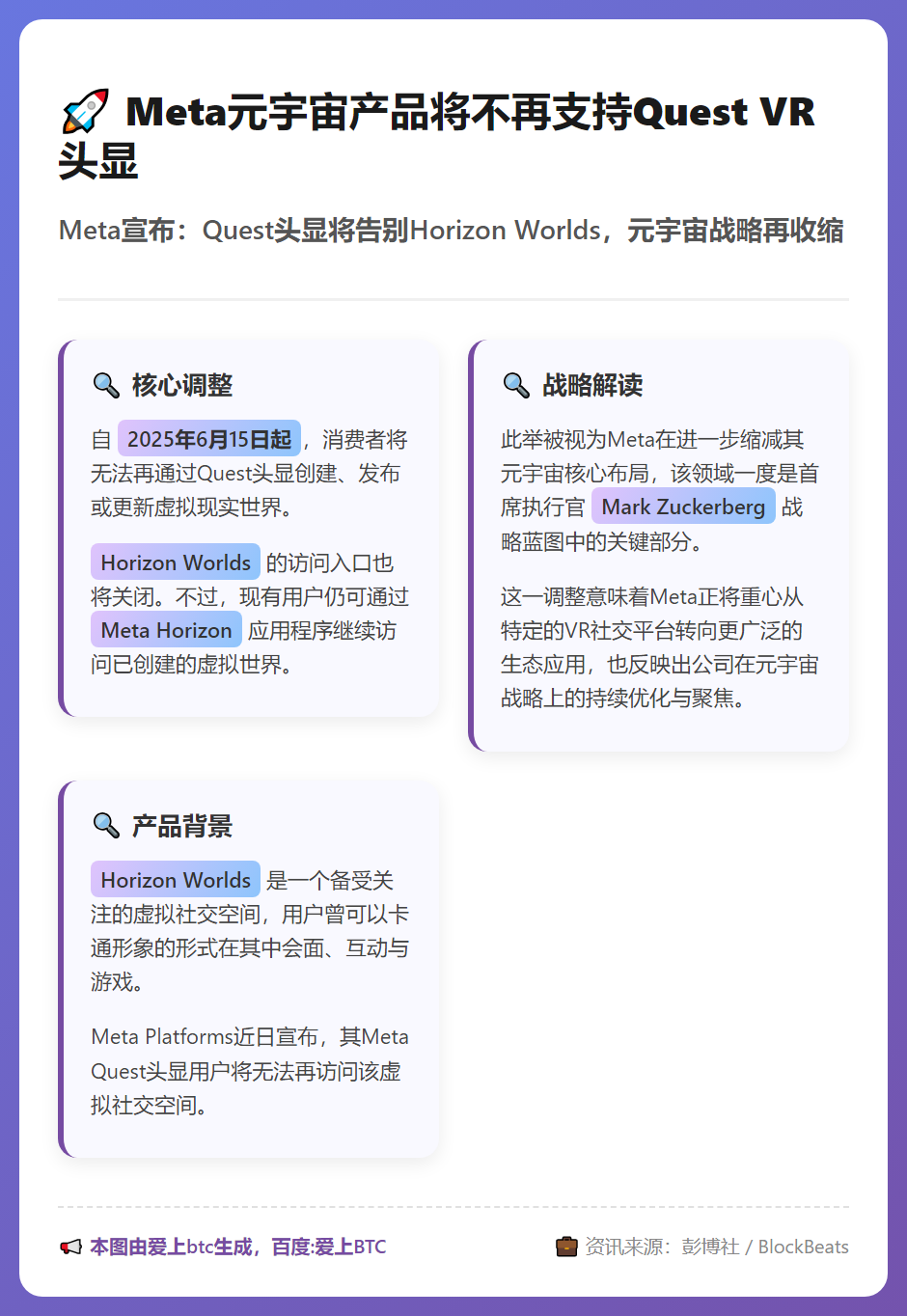Image resolution: width=907 pixels, height=1316 pixels.
Task: Click Horizon Worlds tag in 核心调整 card
Action: coord(176,562)
